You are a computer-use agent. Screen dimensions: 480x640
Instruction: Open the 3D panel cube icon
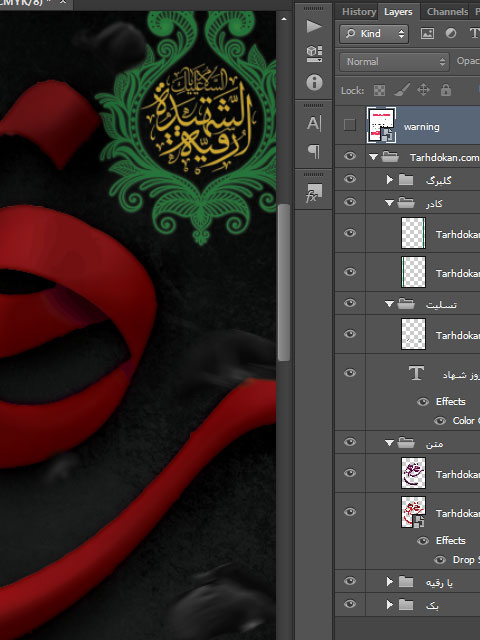coord(314,53)
